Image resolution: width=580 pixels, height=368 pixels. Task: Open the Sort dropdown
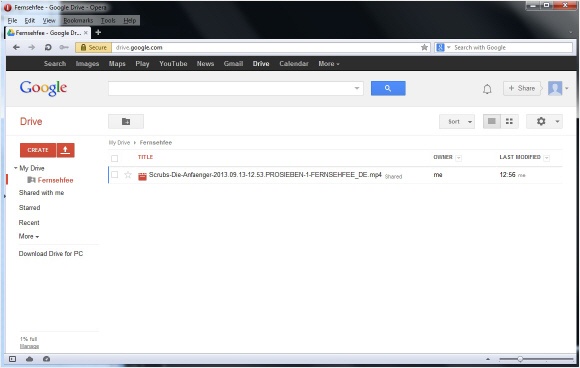click(x=457, y=121)
